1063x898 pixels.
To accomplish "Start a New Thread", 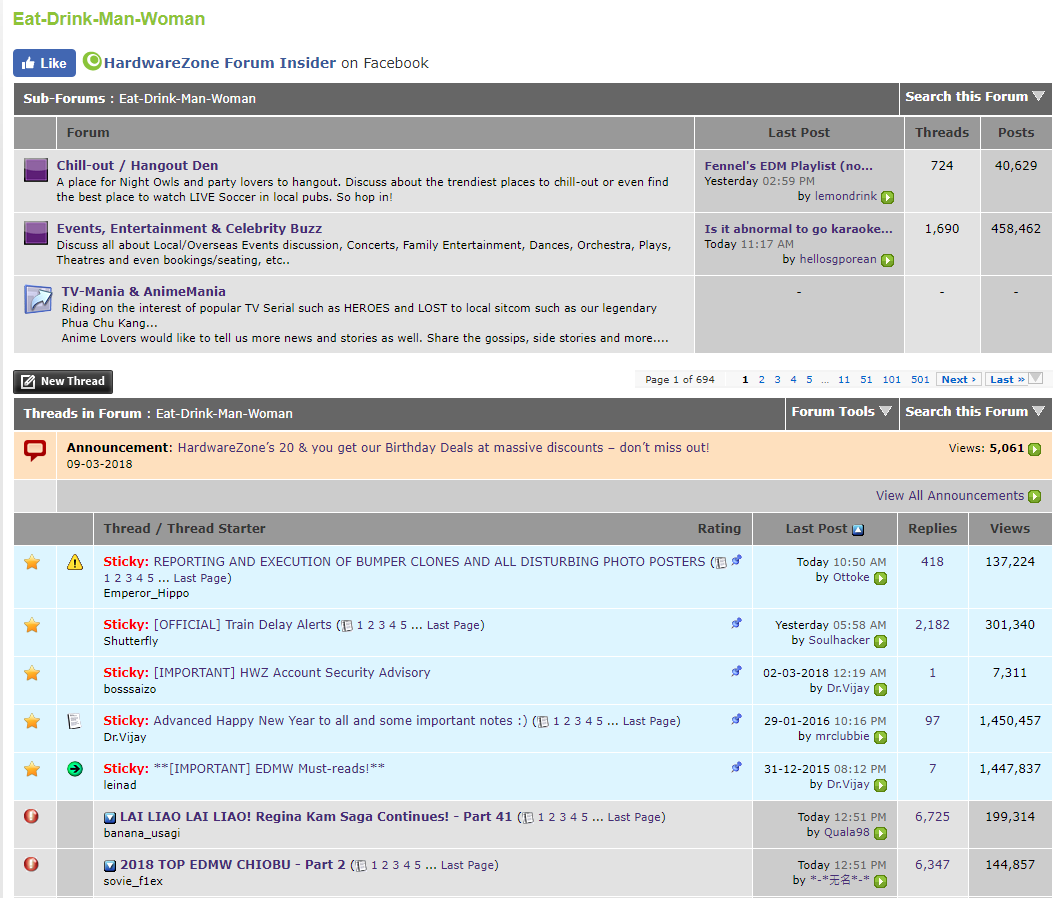I will click(63, 382).
